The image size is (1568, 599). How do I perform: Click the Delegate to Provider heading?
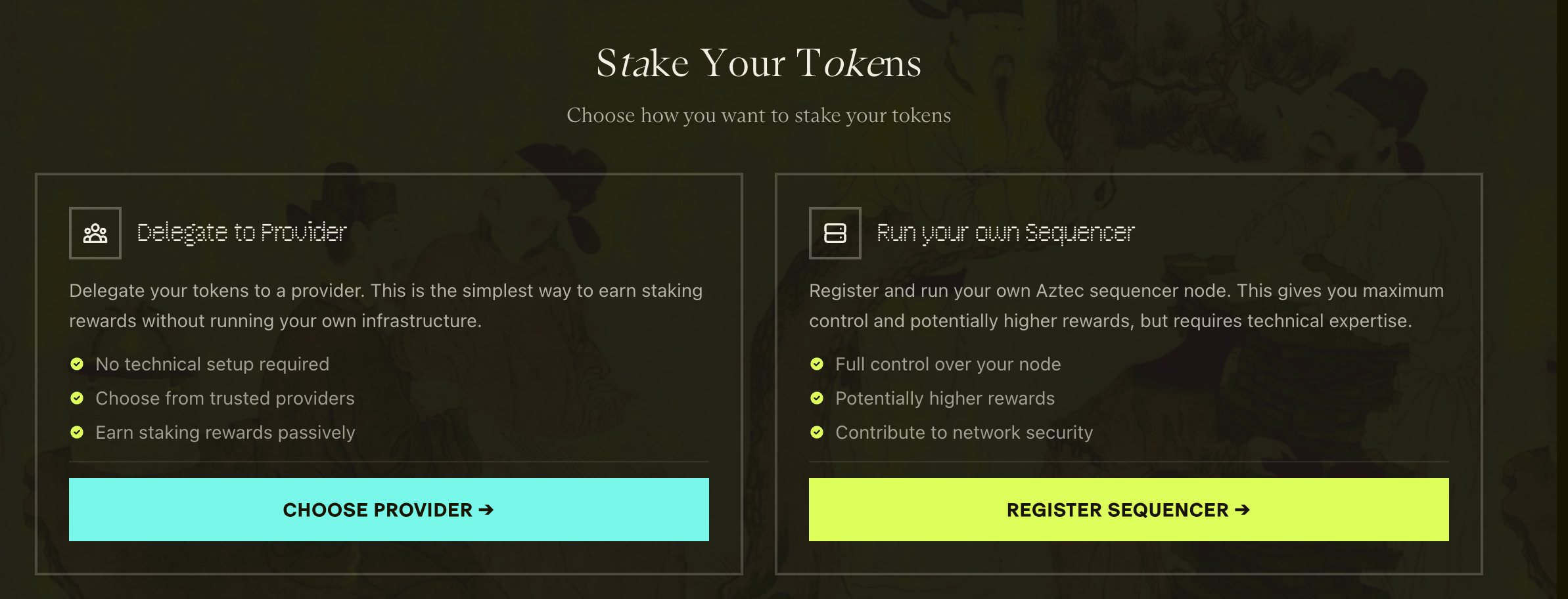click(x=242, y=233)
